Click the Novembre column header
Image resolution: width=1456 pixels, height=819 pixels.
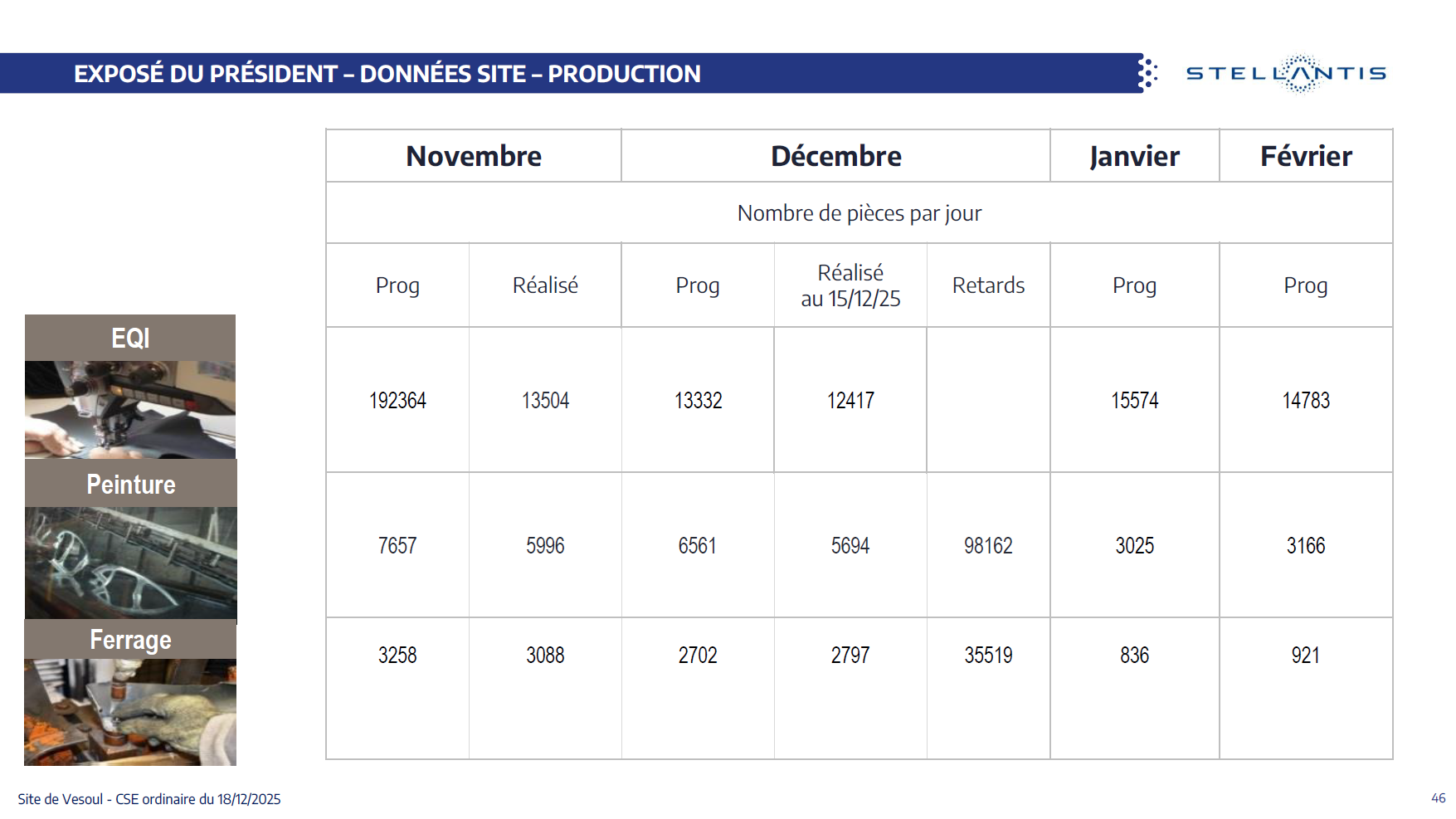click(x=474, y=156)
